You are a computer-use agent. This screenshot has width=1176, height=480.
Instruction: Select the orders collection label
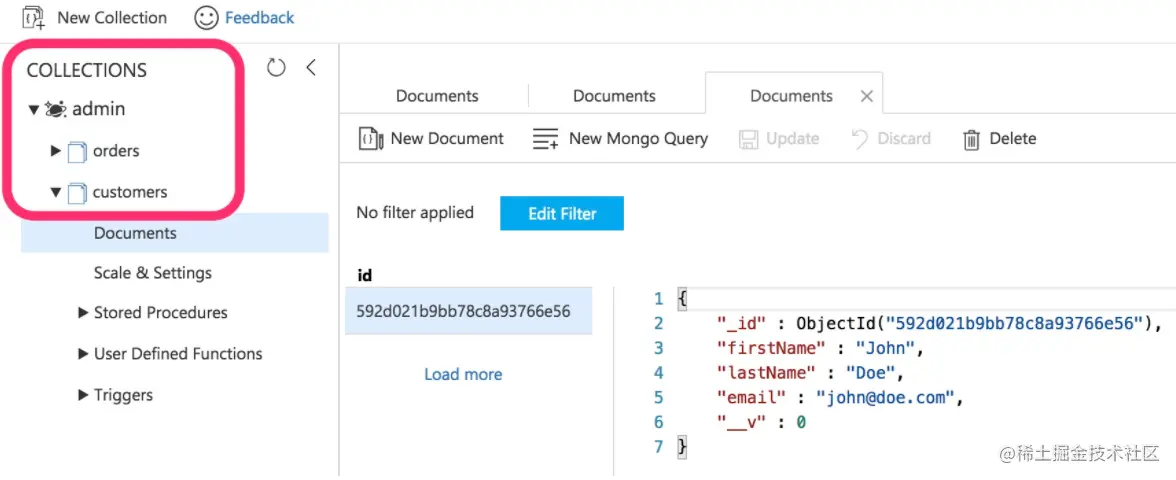coord(116,151)
